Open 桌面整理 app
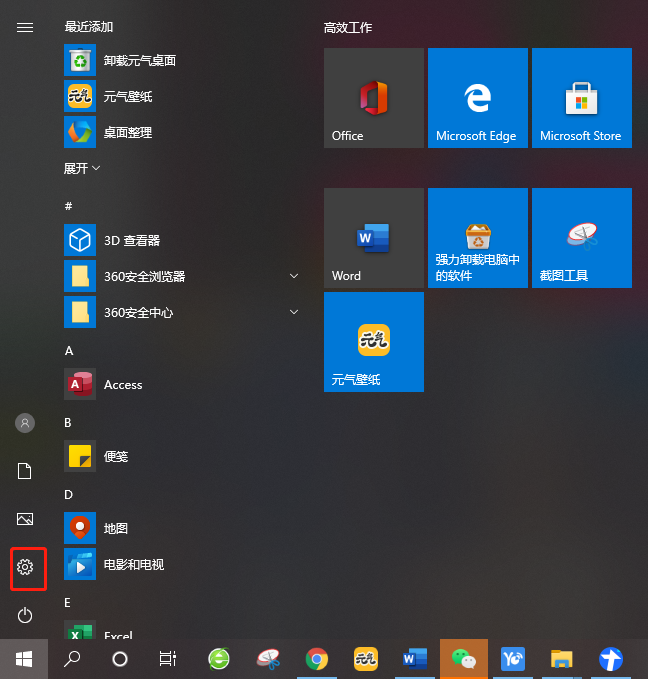The width and height of the screenshot is (648, 679). [182, 132]
